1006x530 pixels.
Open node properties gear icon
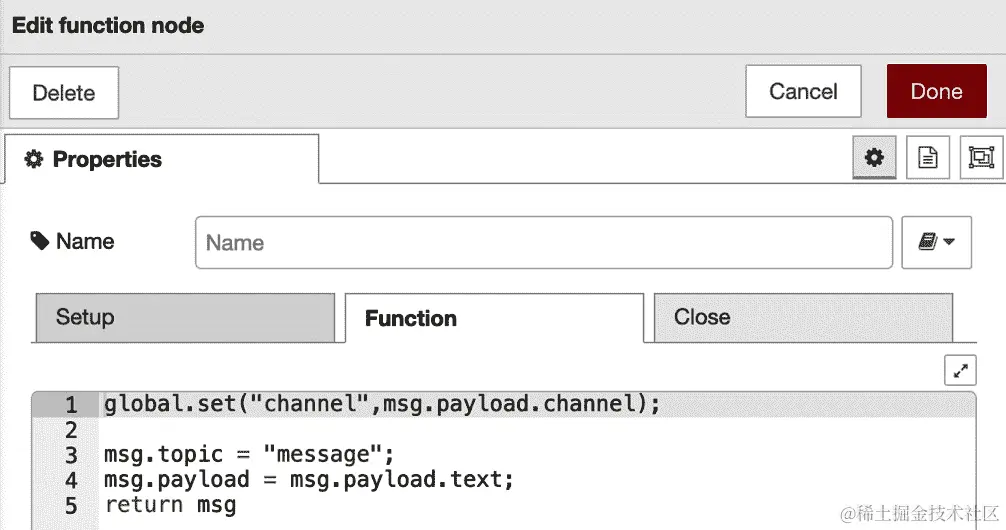874,157
